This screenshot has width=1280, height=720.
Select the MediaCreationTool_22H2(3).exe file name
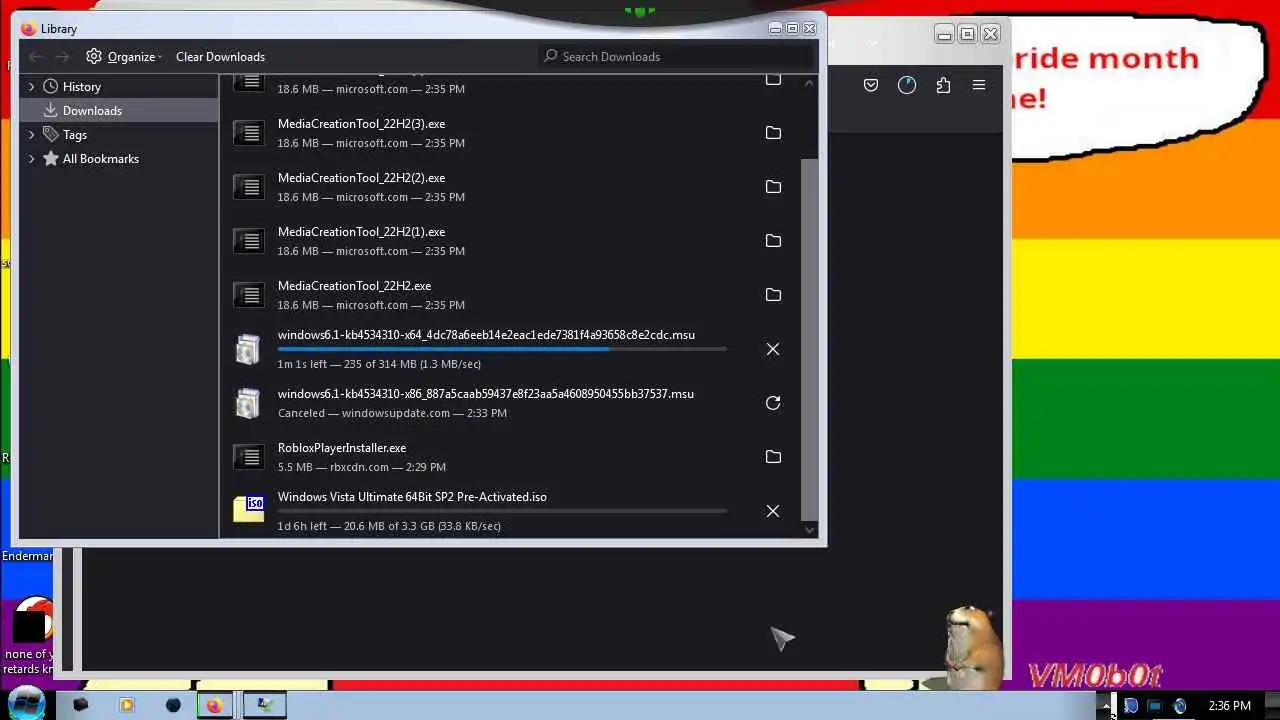(361, 124)
